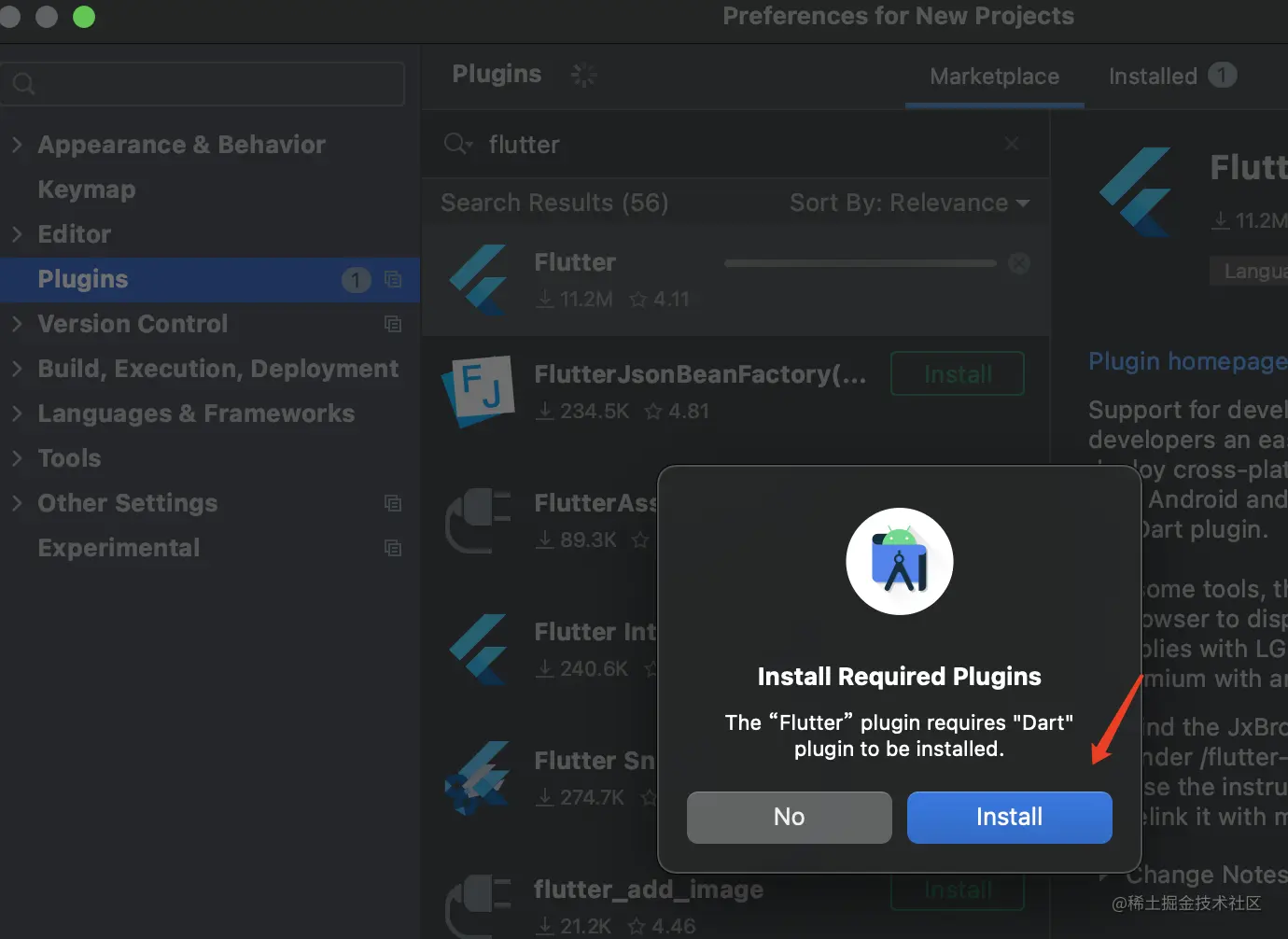The image size is (1288, 939).
Task: Click the flutter_add_image plugin name
Action: pos(649,890)
